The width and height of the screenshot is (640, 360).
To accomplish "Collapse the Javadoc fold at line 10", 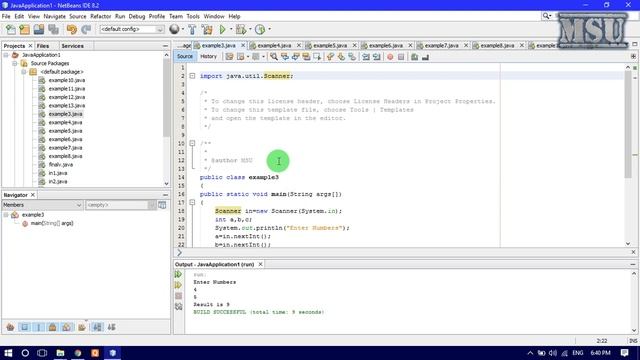I will (x=192, y=143).
